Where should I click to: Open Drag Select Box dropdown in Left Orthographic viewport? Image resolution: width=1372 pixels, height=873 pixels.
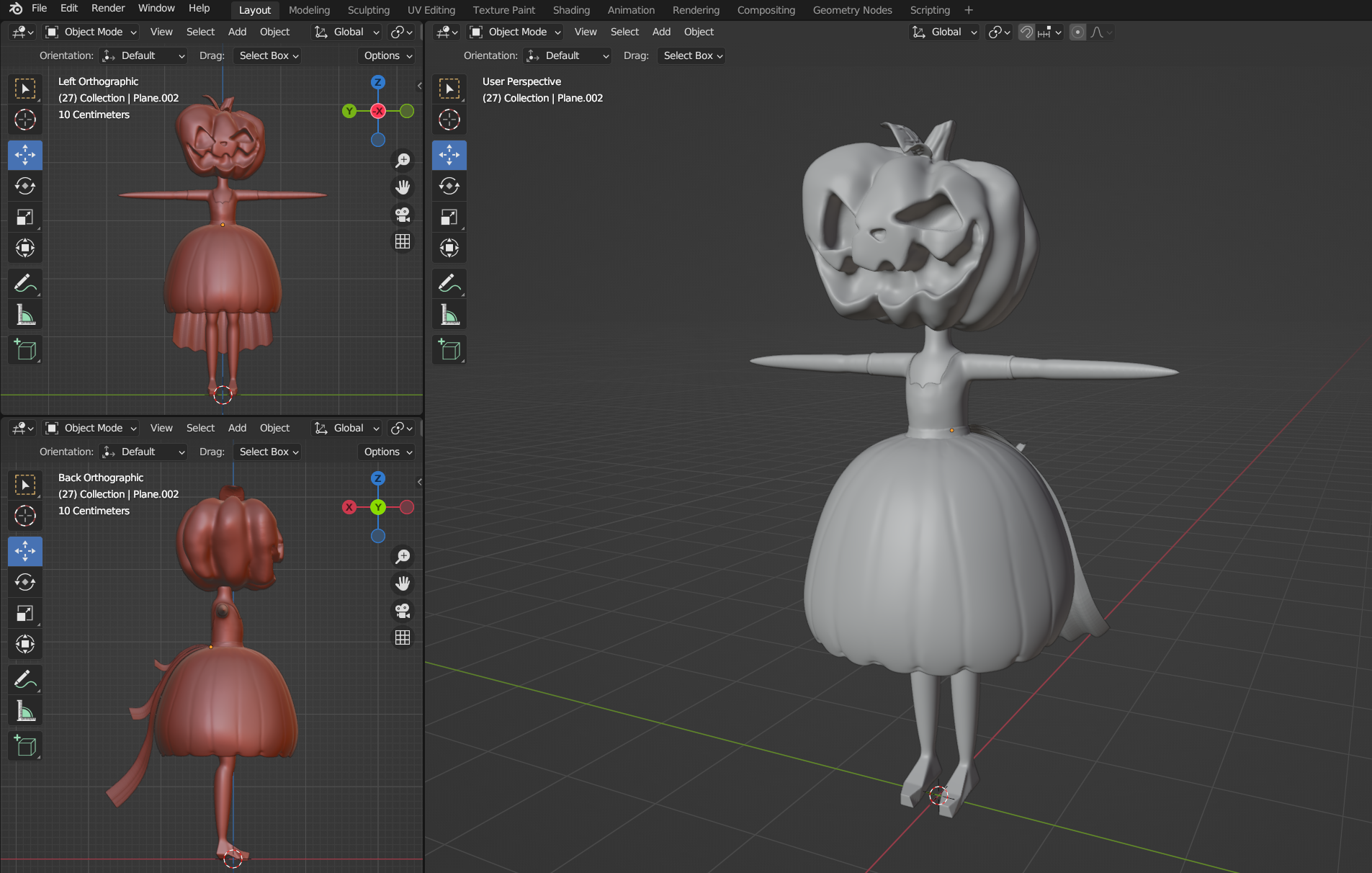tap(267, 55)
